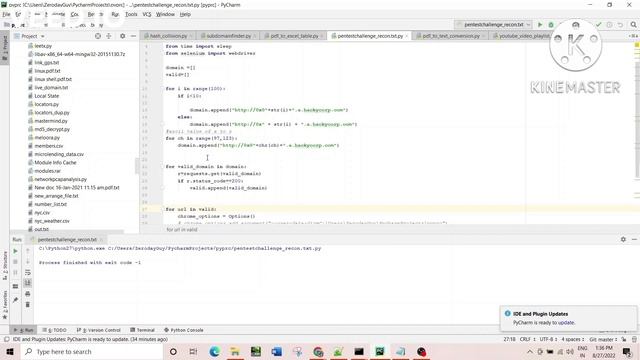Select locators.py in Project tree

[46, 104]
